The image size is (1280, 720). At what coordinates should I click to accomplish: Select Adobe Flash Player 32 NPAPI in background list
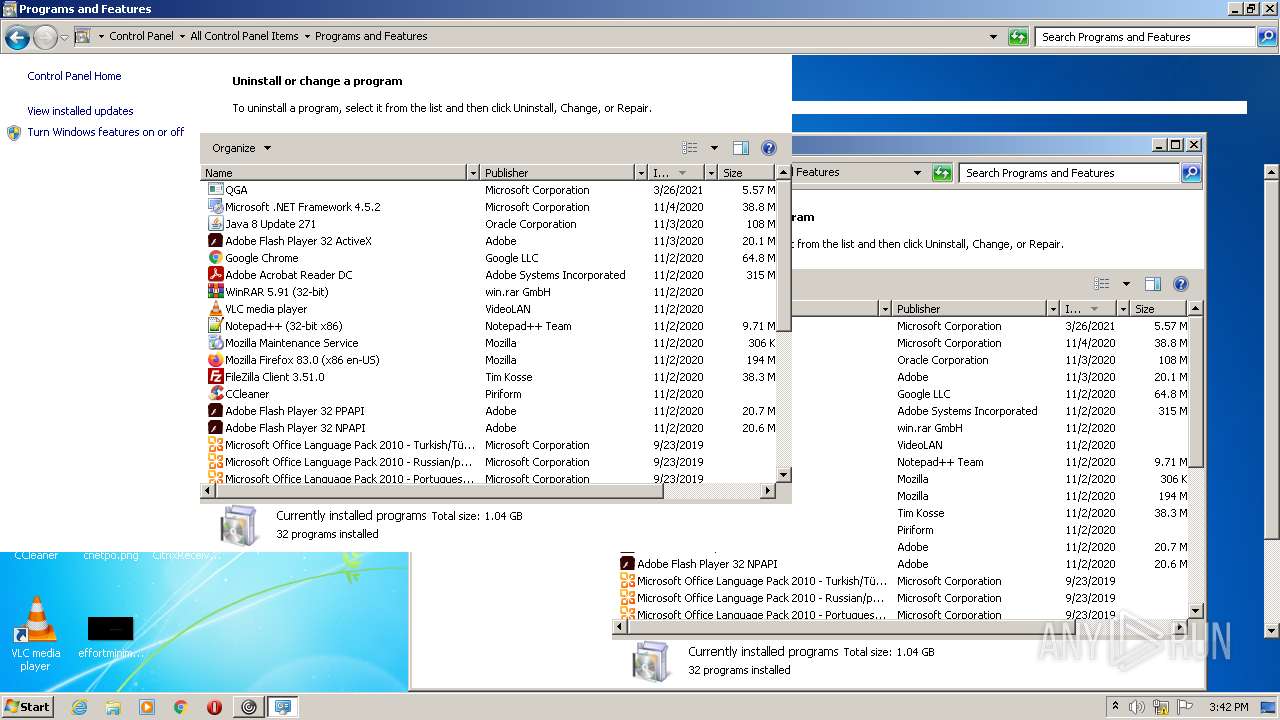coord(707,564)
